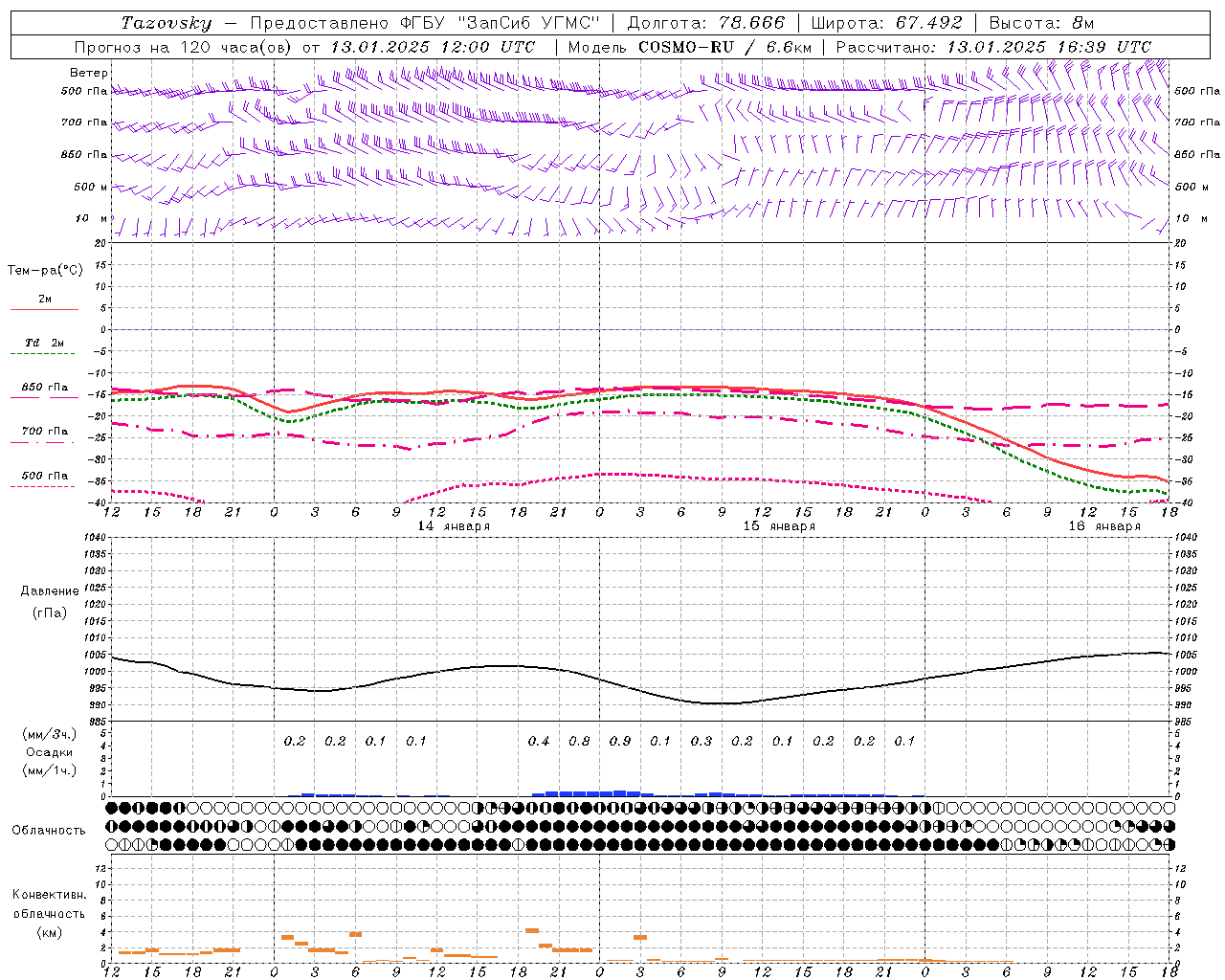Click the "Тем-ра(°C)" temperature panel label
The height and width of the screenshot is (980, 1225).
[45, 271]
